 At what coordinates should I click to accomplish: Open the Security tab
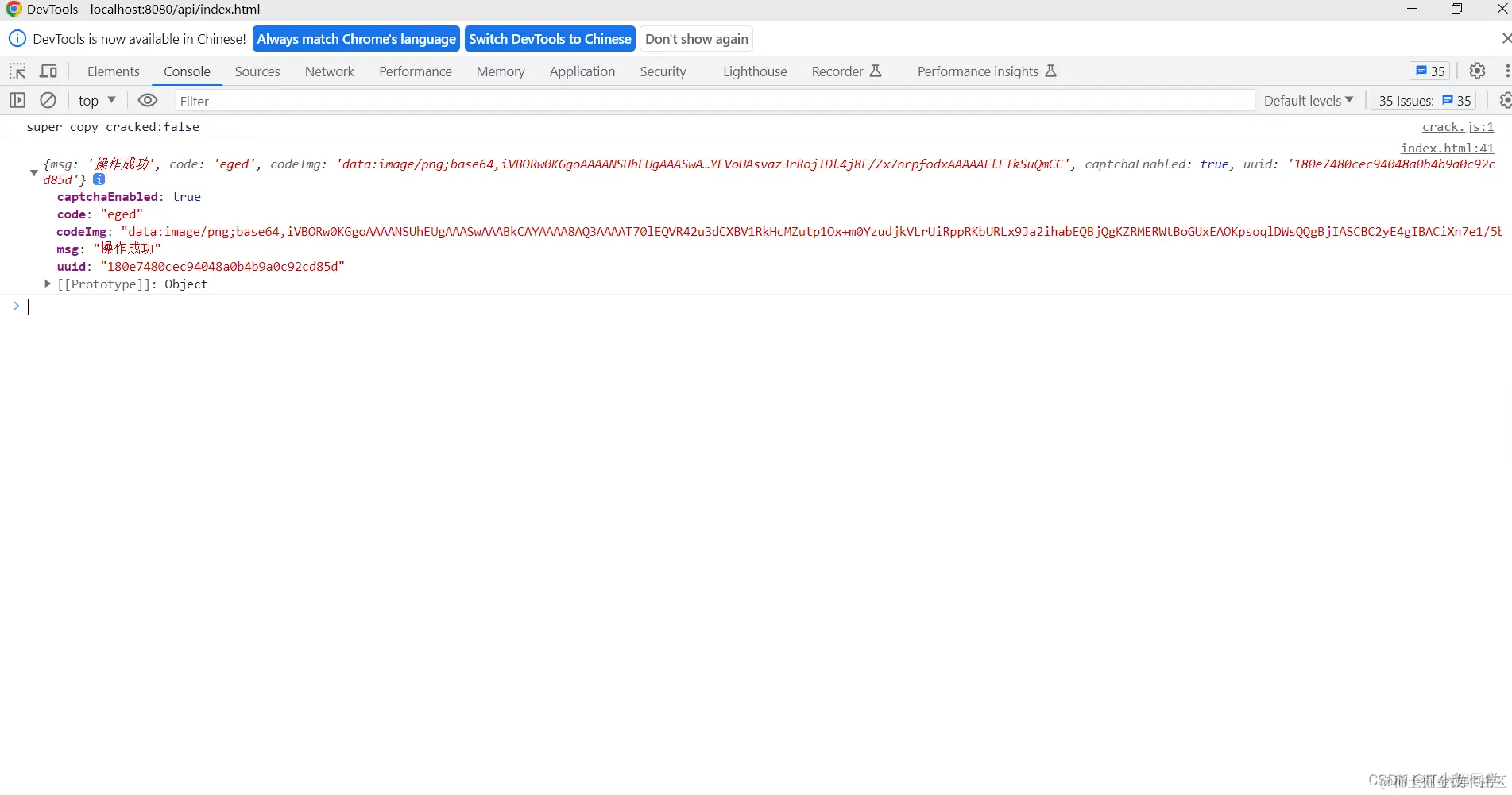(663, 71)
